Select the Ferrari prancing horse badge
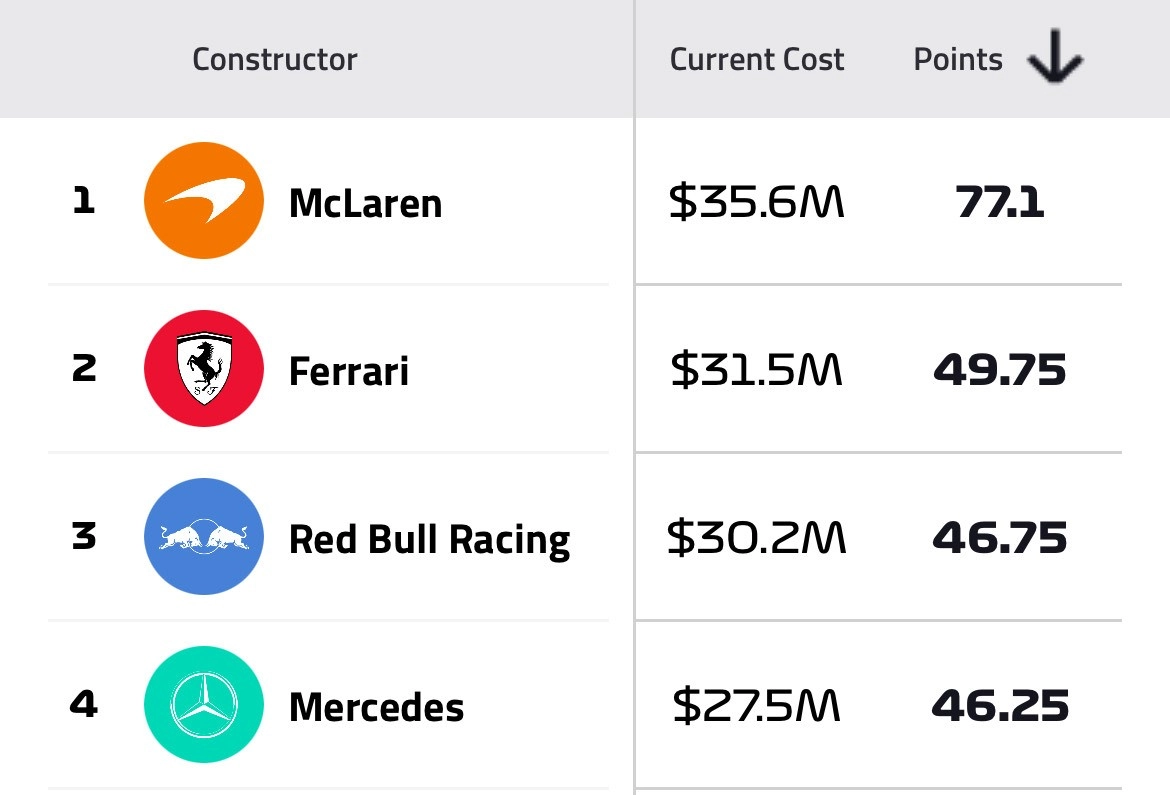The height and width of the screenshot is (795, 1170). 204,368
